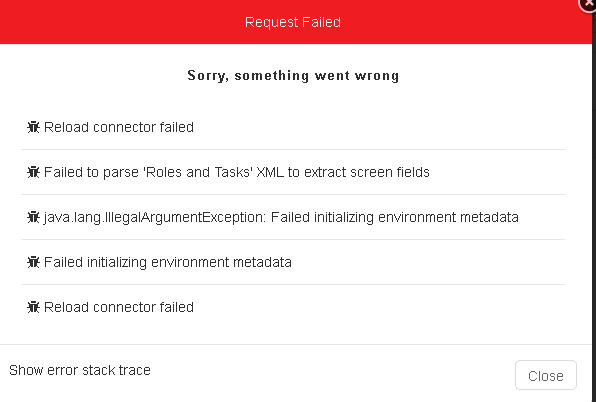Click the java.lang.IllegalArgumentException class name
The image size is (596, 402).
tap(154, 217)
